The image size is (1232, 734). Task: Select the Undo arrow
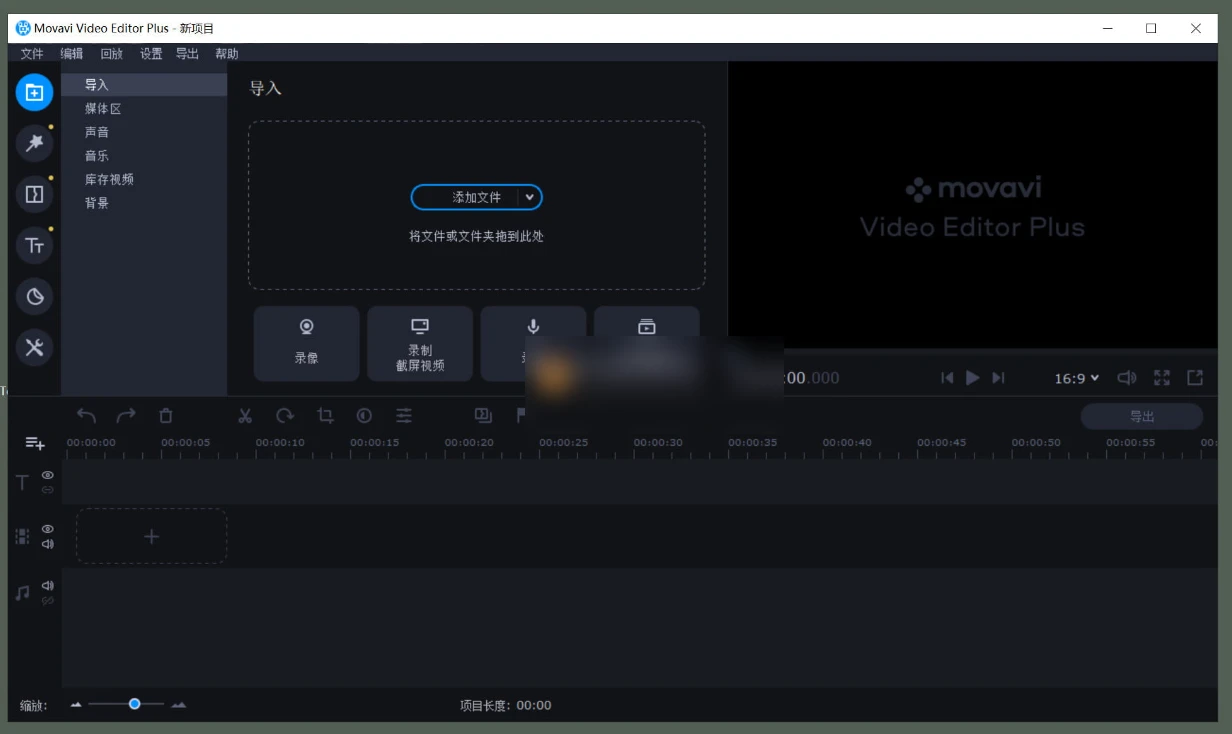click(86, 415)
